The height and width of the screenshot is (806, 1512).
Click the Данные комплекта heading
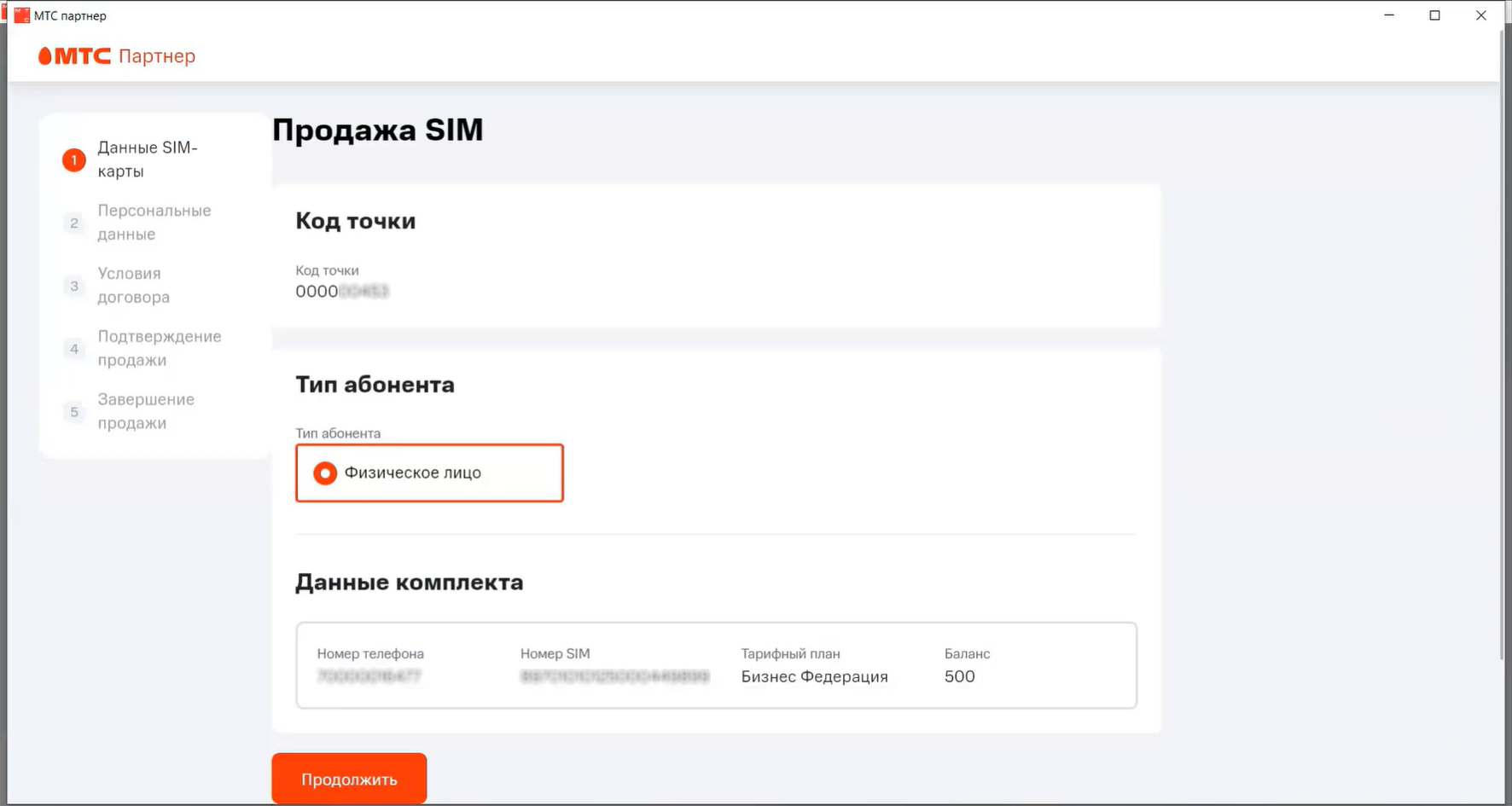410,583
